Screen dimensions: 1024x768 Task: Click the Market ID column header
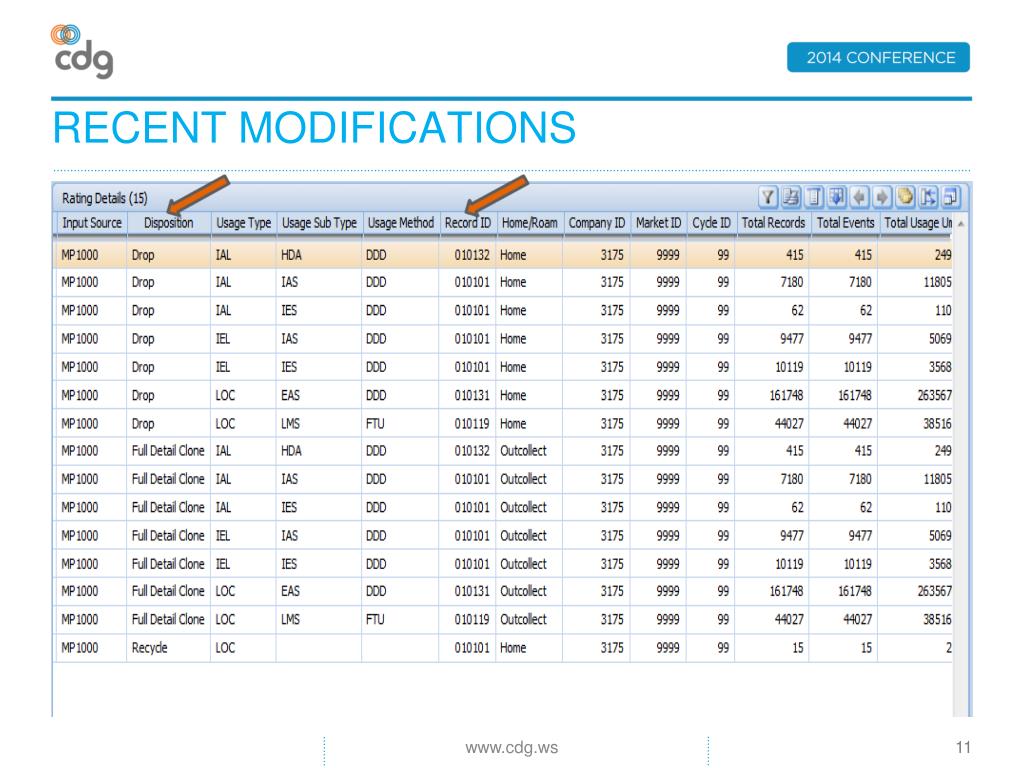(x=658, y=223)
